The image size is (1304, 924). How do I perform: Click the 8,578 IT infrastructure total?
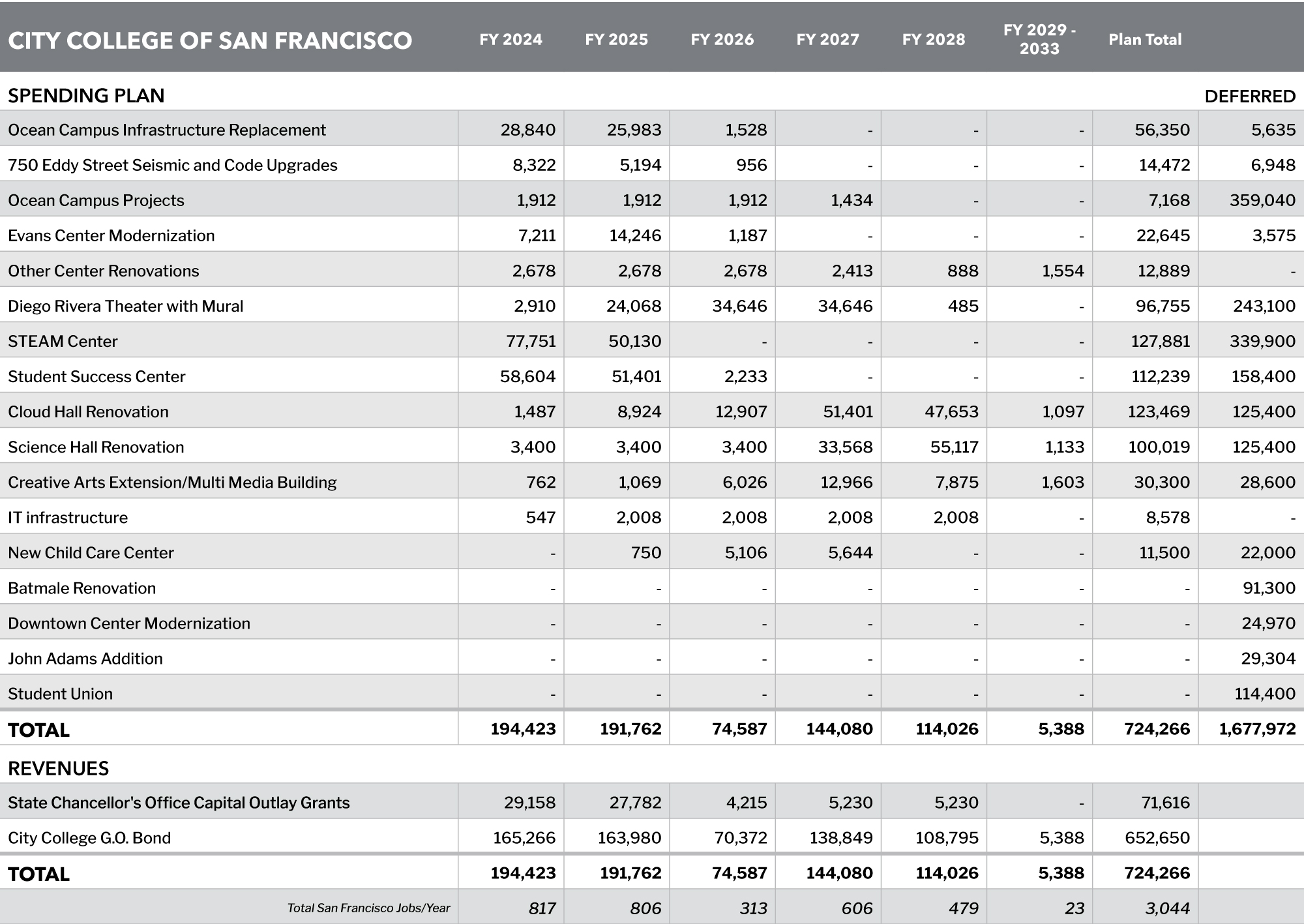point(1168,517)
